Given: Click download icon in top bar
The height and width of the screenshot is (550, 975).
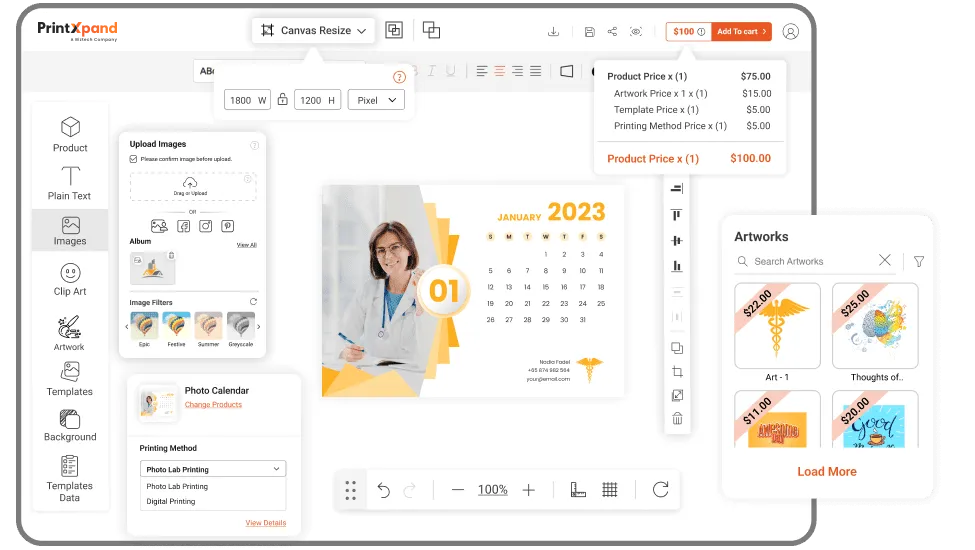Looking at the screenshot, I should (x=553, y=32).
